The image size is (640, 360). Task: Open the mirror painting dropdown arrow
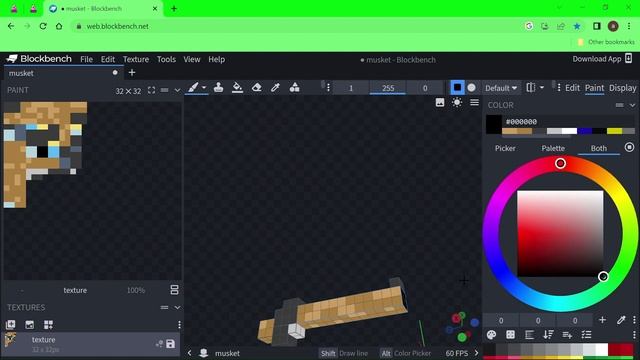click(x=542, y=87)
